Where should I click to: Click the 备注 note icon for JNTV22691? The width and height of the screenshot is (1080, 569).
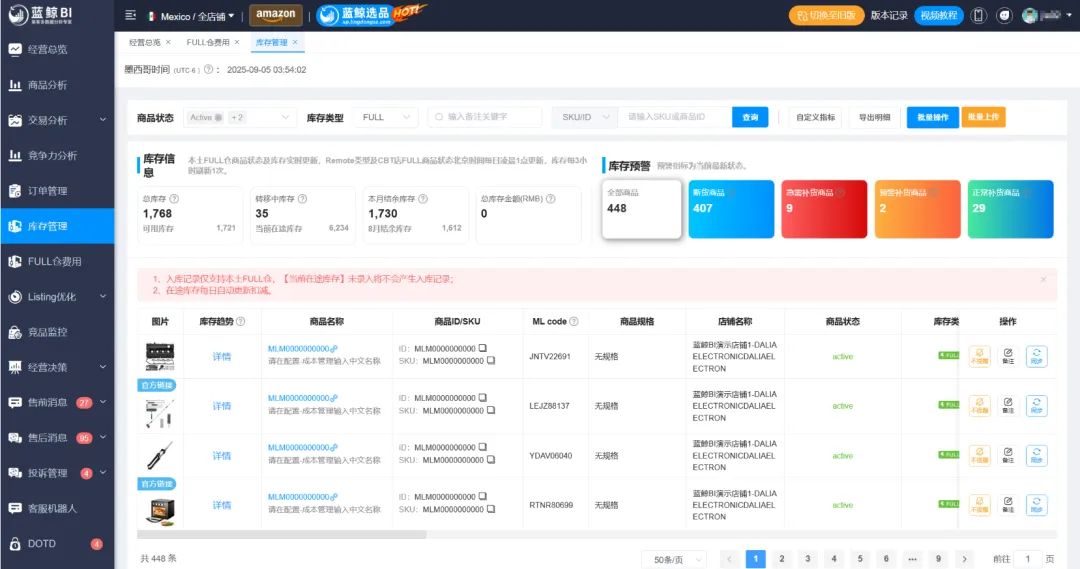[x=1008, y=356]
